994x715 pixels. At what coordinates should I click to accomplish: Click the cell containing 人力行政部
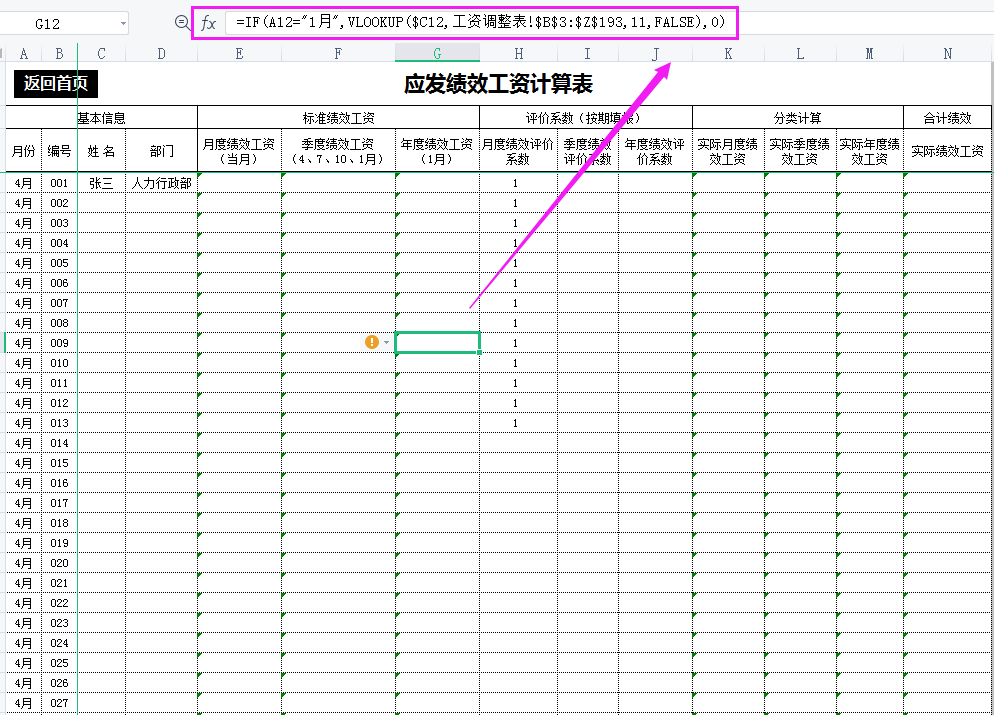[162, 183]
